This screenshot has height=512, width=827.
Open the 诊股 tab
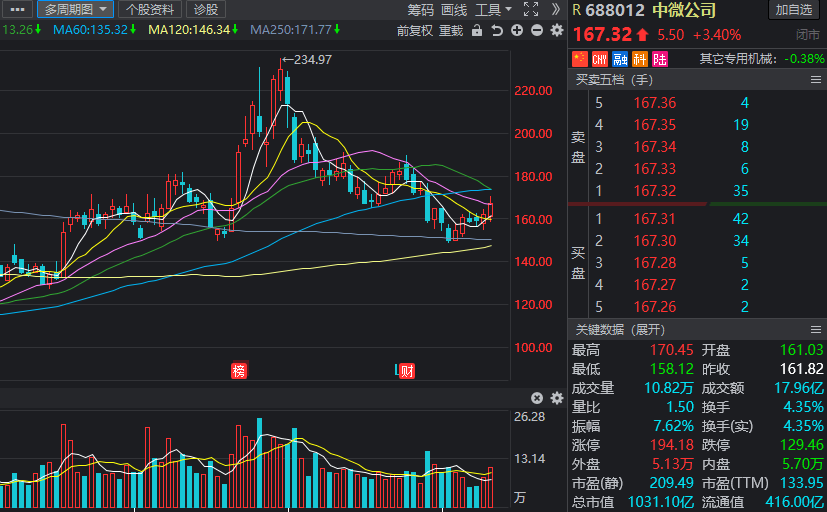(205, 9)
